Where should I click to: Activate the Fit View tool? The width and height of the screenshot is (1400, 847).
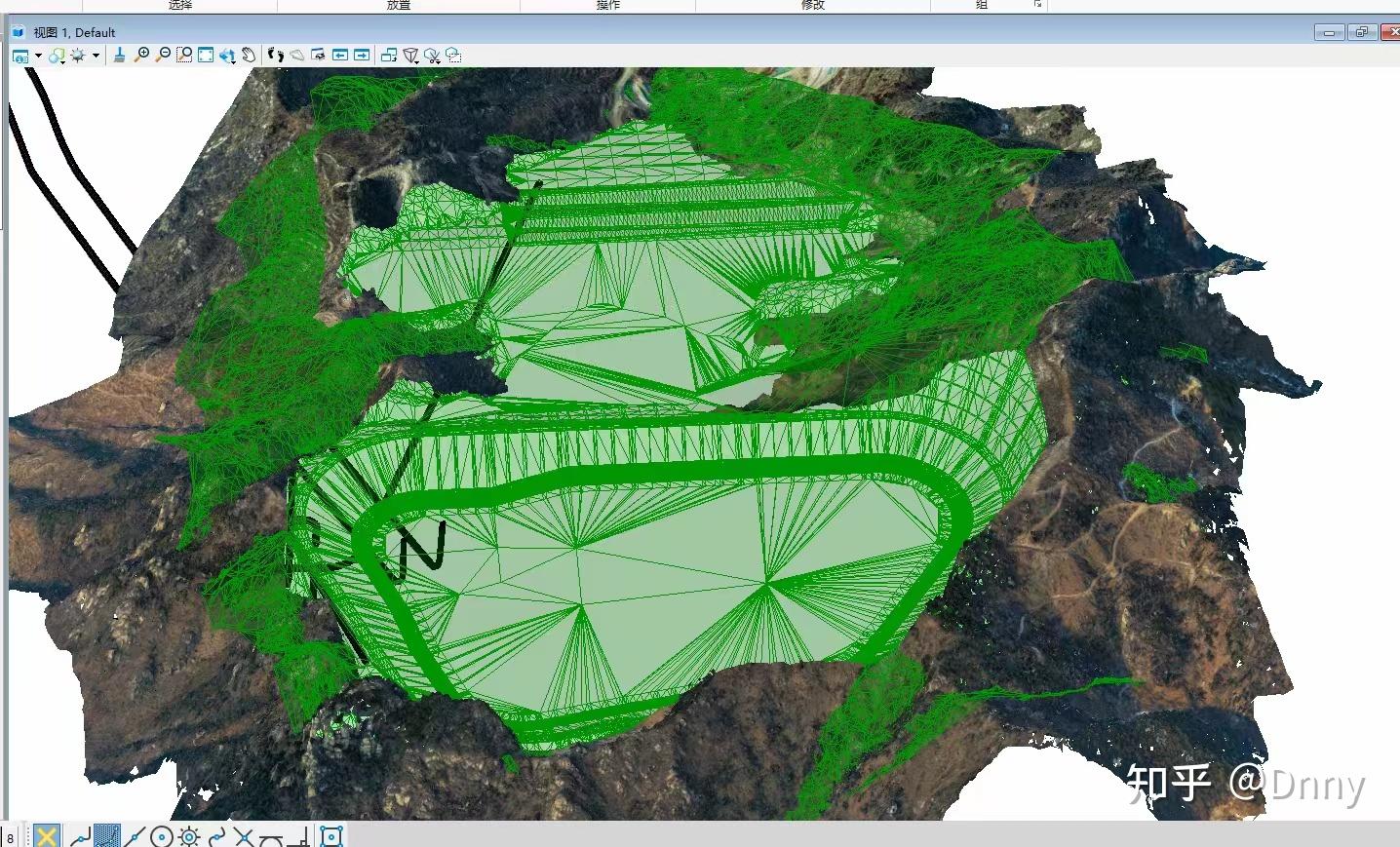207,56
